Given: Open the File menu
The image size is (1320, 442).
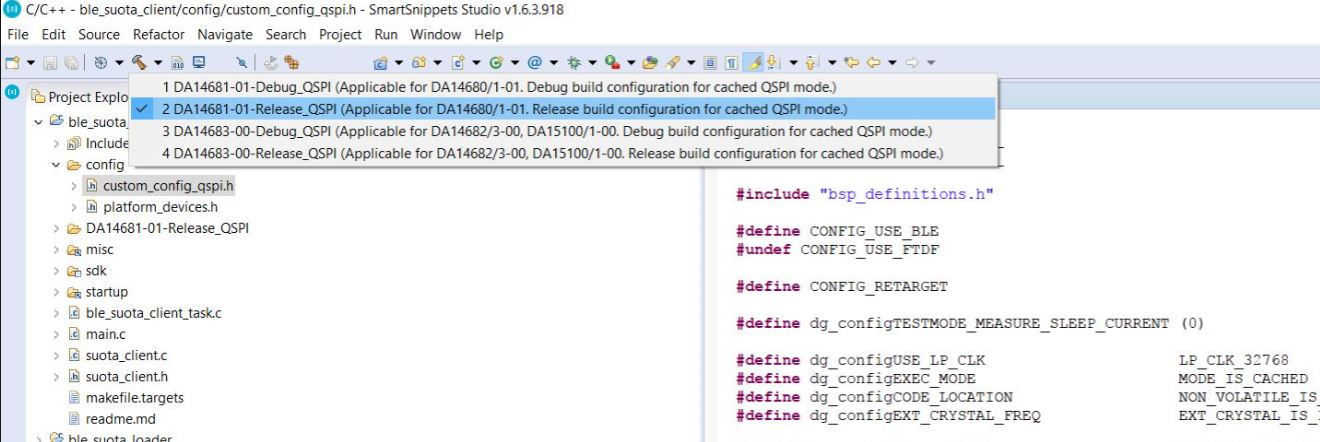Looking at the screenshot, I should pyautogui.click(x=17, y=34).
